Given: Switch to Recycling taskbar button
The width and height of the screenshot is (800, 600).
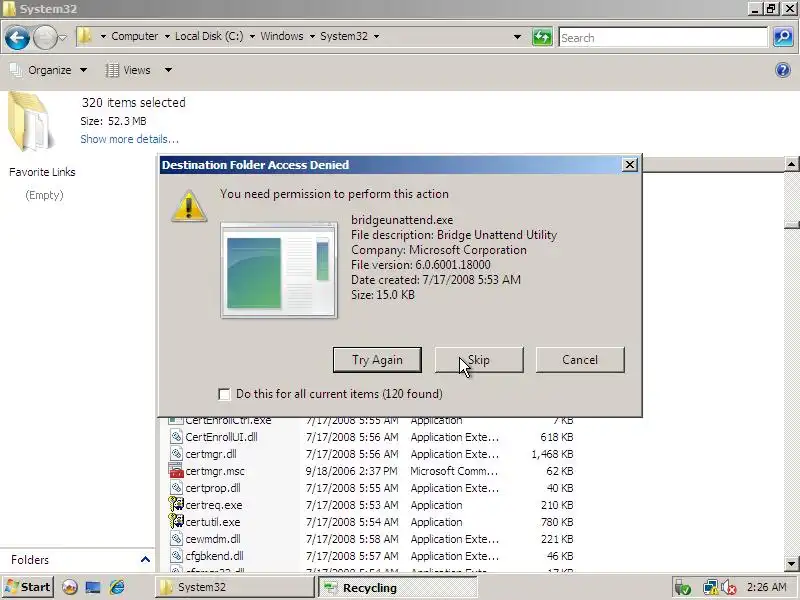Looking at the screenshot, I should click(x=397, y=588).
